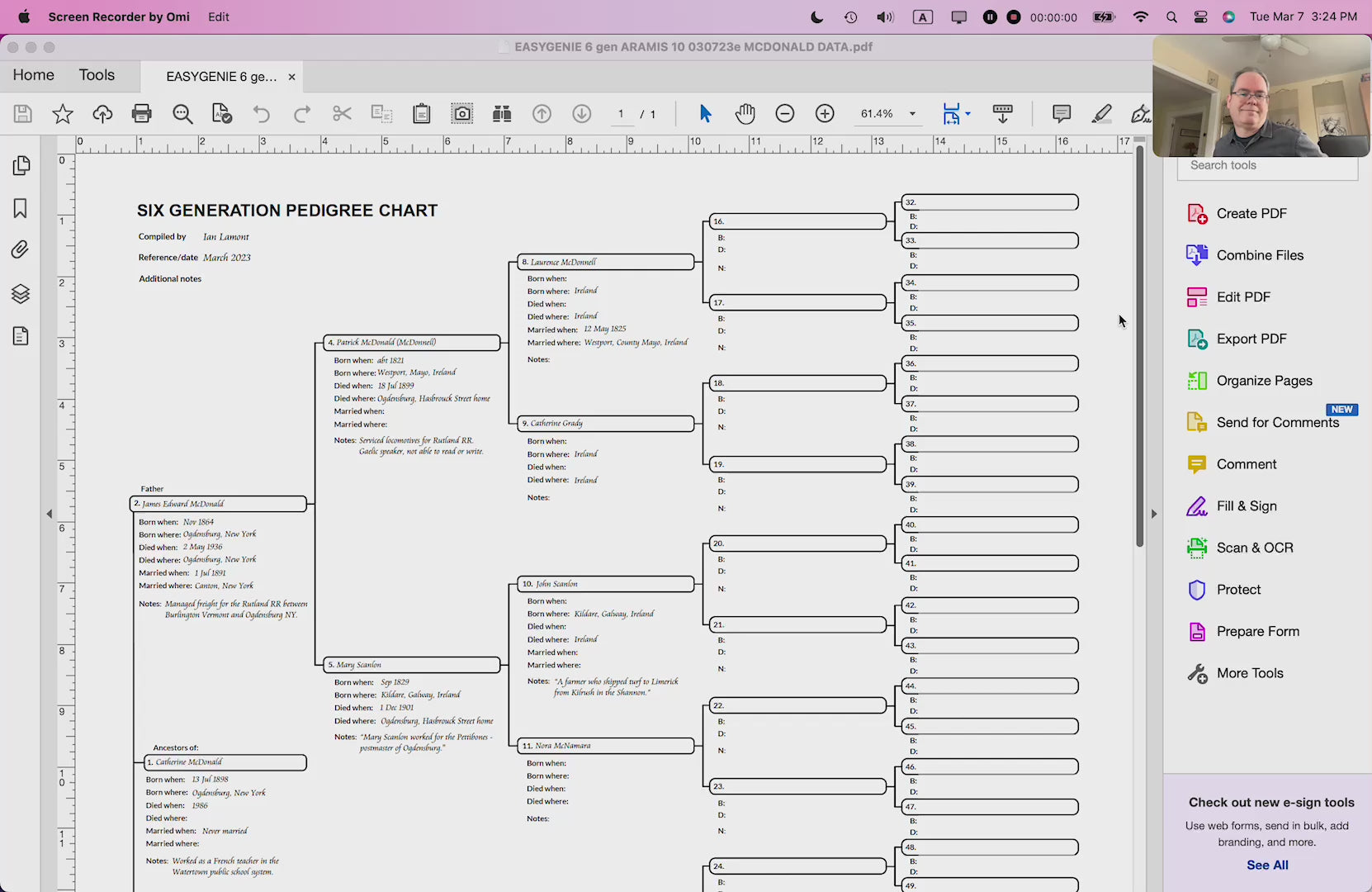Open the Layers side panel
Screen dimensions: 1372x892
point(21,294)
